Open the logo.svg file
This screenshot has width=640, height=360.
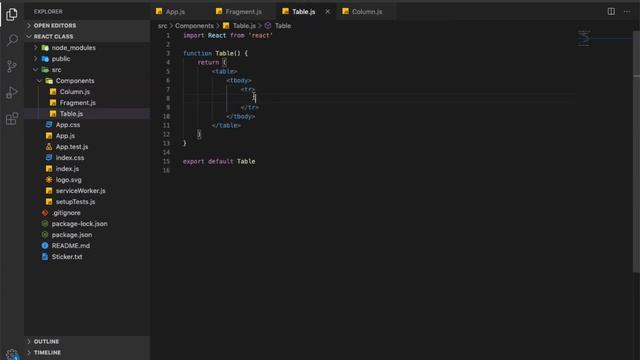pyautogui.click(x=87, y=180)
